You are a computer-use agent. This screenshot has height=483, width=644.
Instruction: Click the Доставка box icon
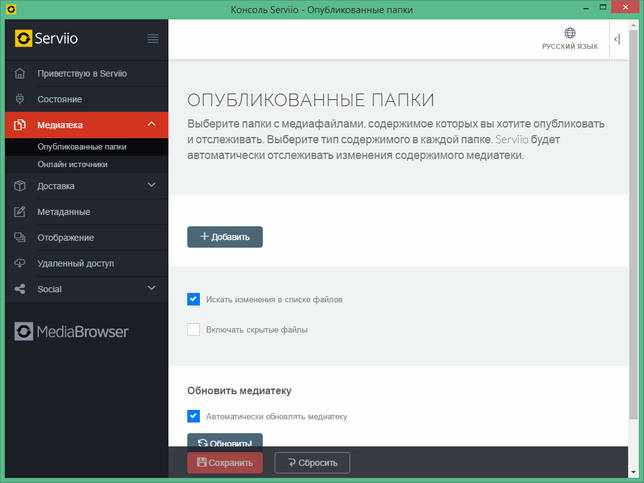tap(20, 186)
